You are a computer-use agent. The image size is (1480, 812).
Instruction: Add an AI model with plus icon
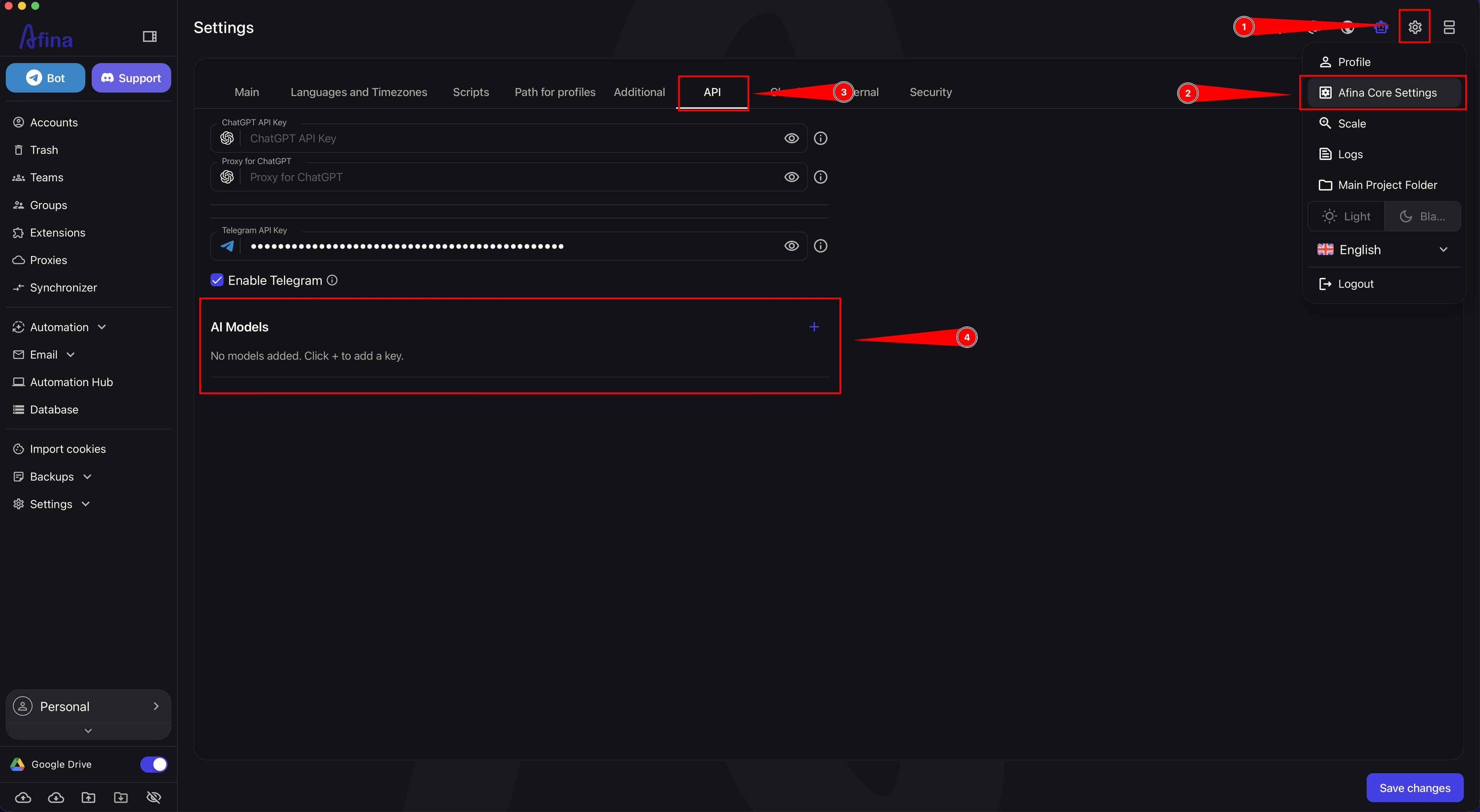814,327
